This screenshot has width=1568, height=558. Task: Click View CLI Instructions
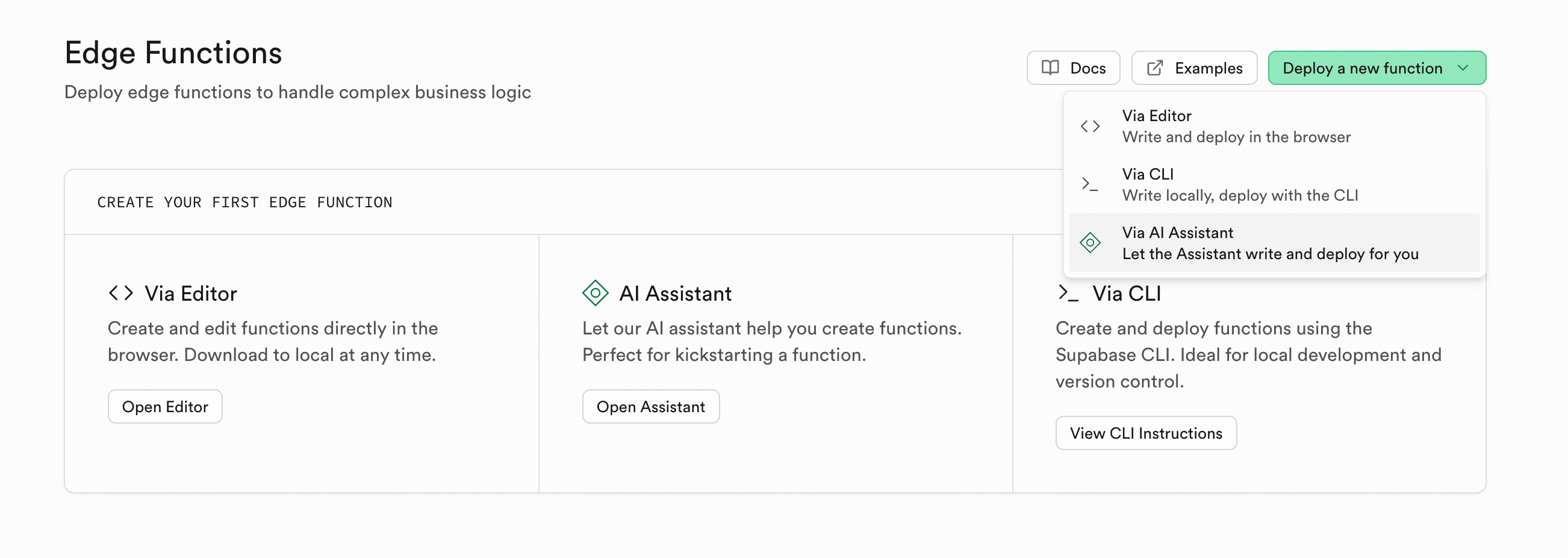pyautogui.click(x=1145, y=433)
